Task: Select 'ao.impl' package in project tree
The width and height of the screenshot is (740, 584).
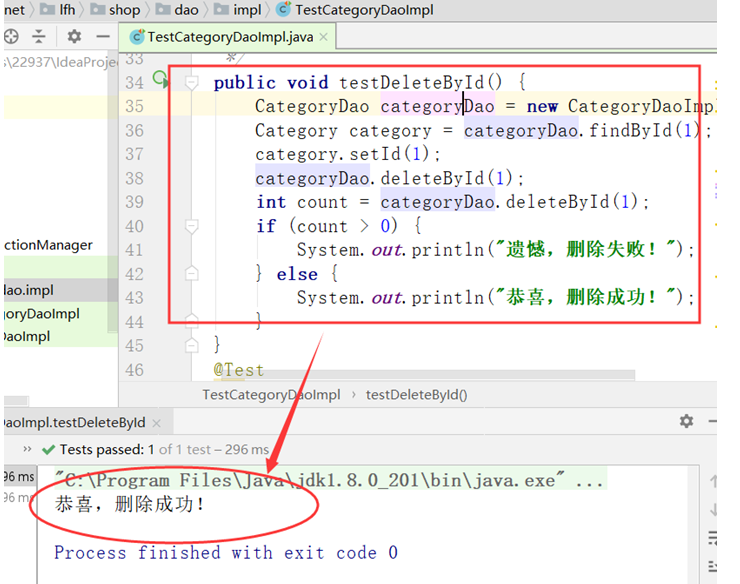Action: [x=29, y=290]
